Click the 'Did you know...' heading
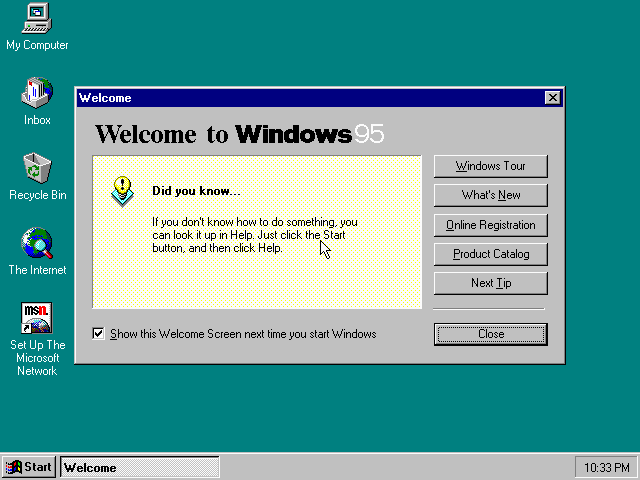This screenshot has width=640, height=480. pos(196,191)
